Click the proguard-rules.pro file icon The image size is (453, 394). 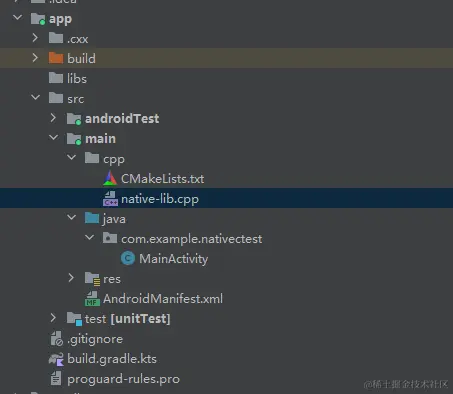[56, 379]
